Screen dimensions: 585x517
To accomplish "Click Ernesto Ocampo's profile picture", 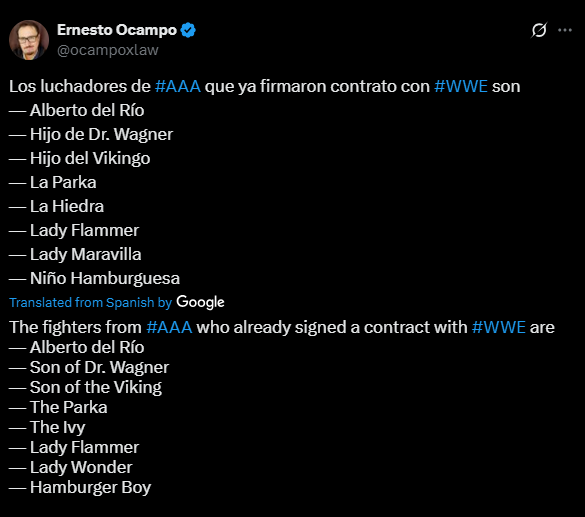I will point(29,40).
